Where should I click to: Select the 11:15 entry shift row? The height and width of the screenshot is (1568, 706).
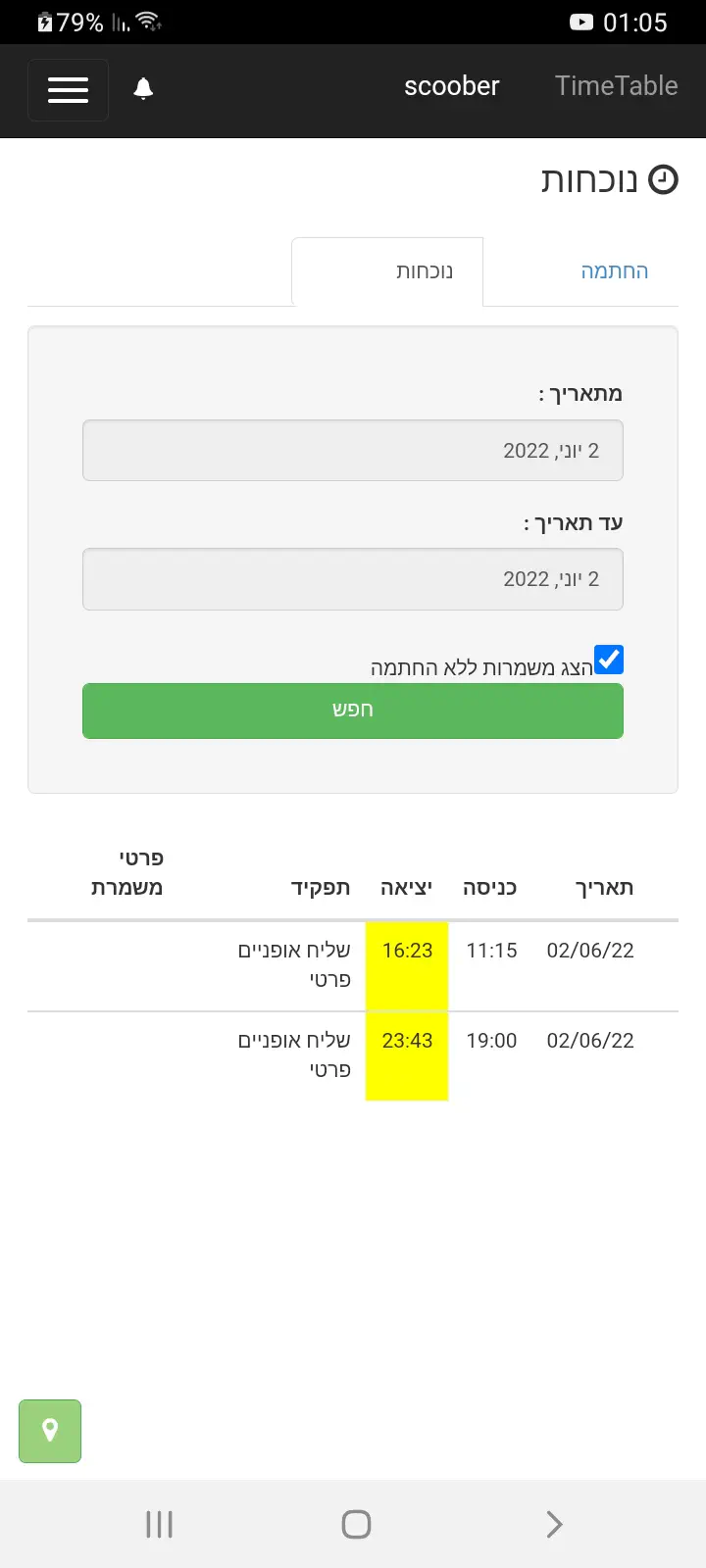(491, 951)
